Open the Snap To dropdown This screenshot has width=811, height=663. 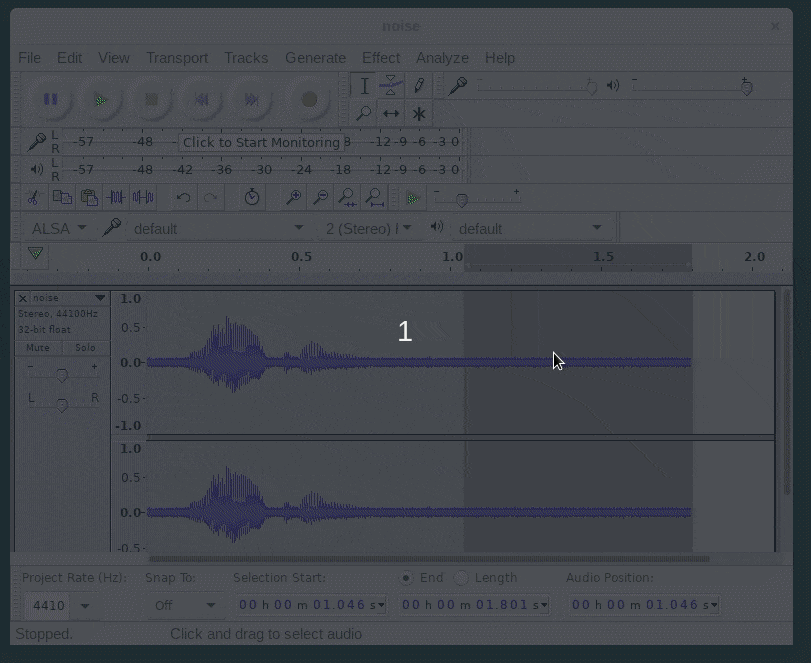coord(185,605)
